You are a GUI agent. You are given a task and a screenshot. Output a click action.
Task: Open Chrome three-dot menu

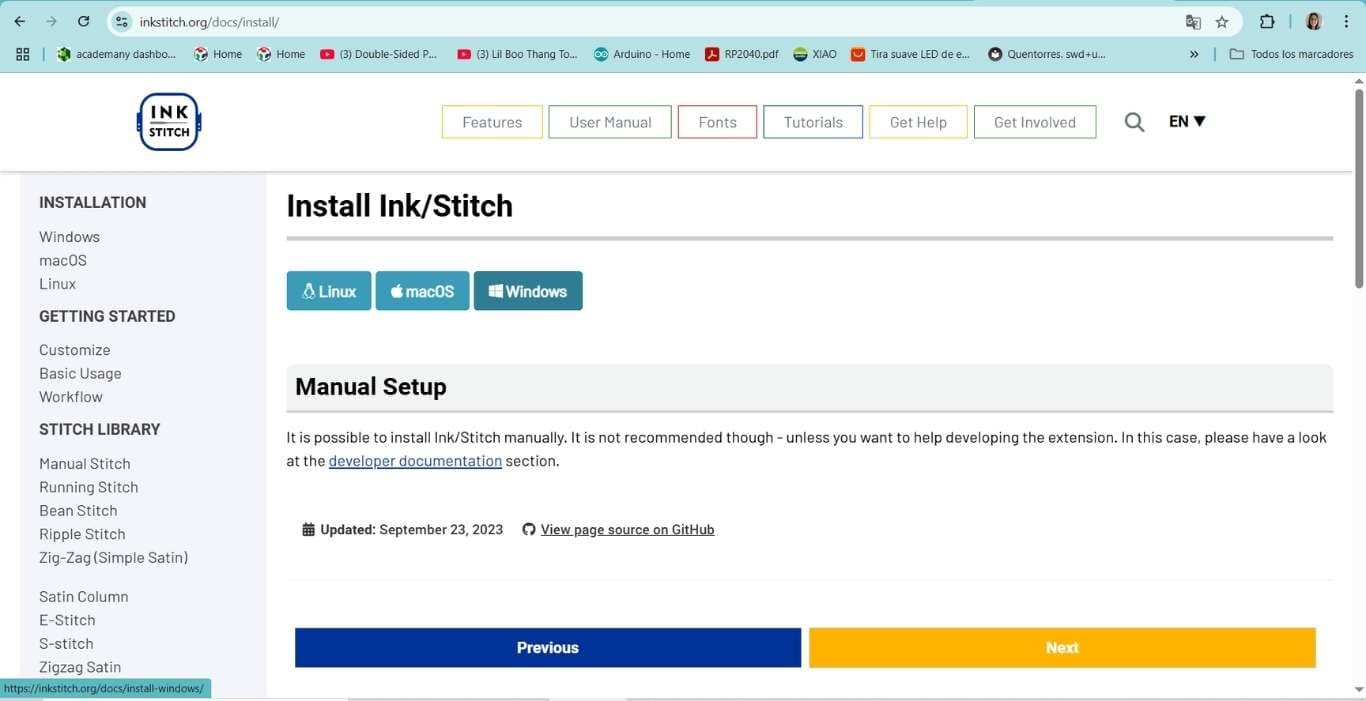point(1346,21)
